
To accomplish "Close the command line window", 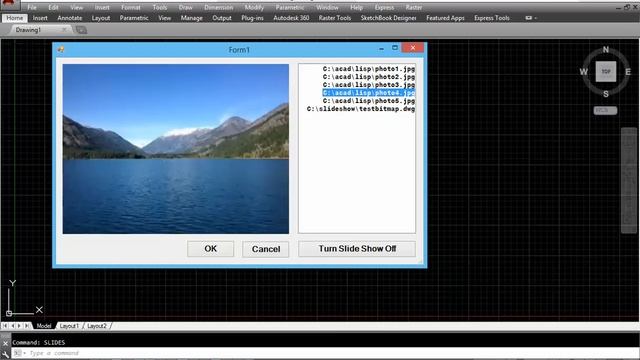I will point(5,343).
